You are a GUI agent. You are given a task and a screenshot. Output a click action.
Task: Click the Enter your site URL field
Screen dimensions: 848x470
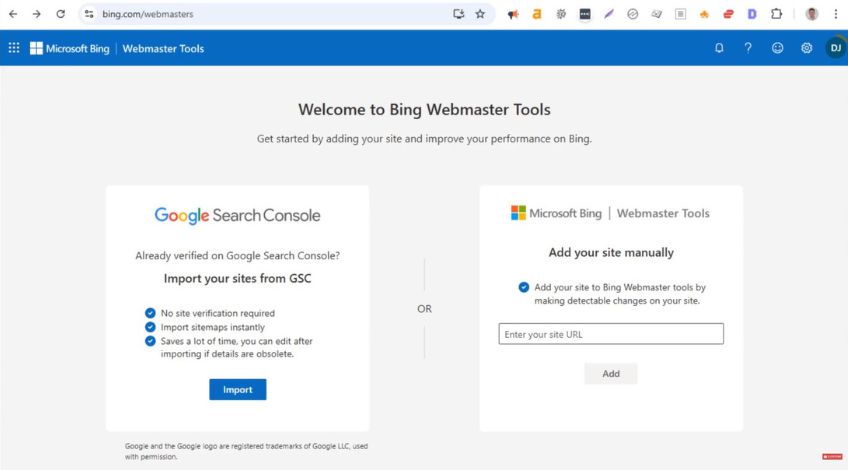611,334
